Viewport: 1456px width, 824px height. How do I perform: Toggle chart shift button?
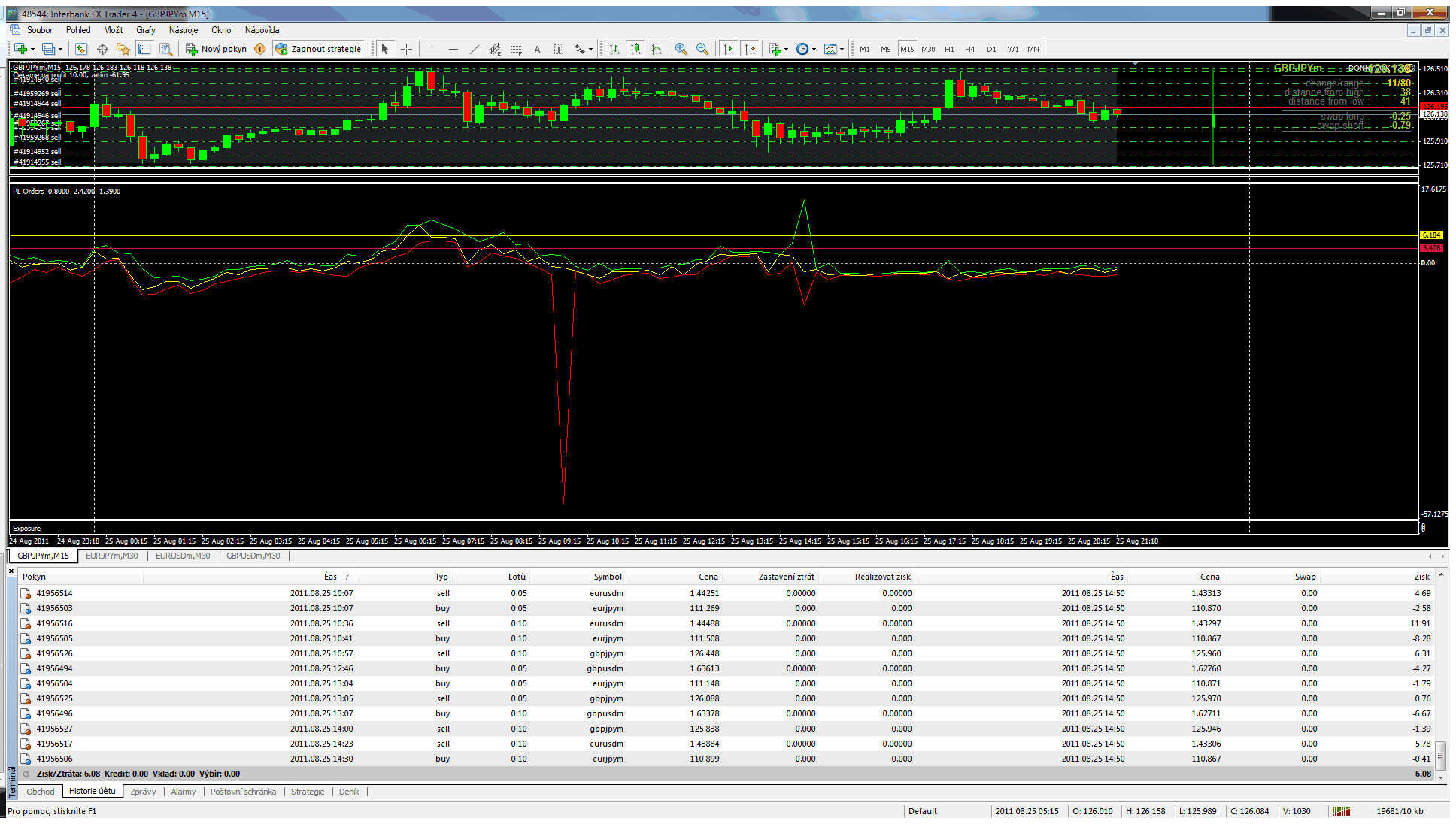pos(750,49)
